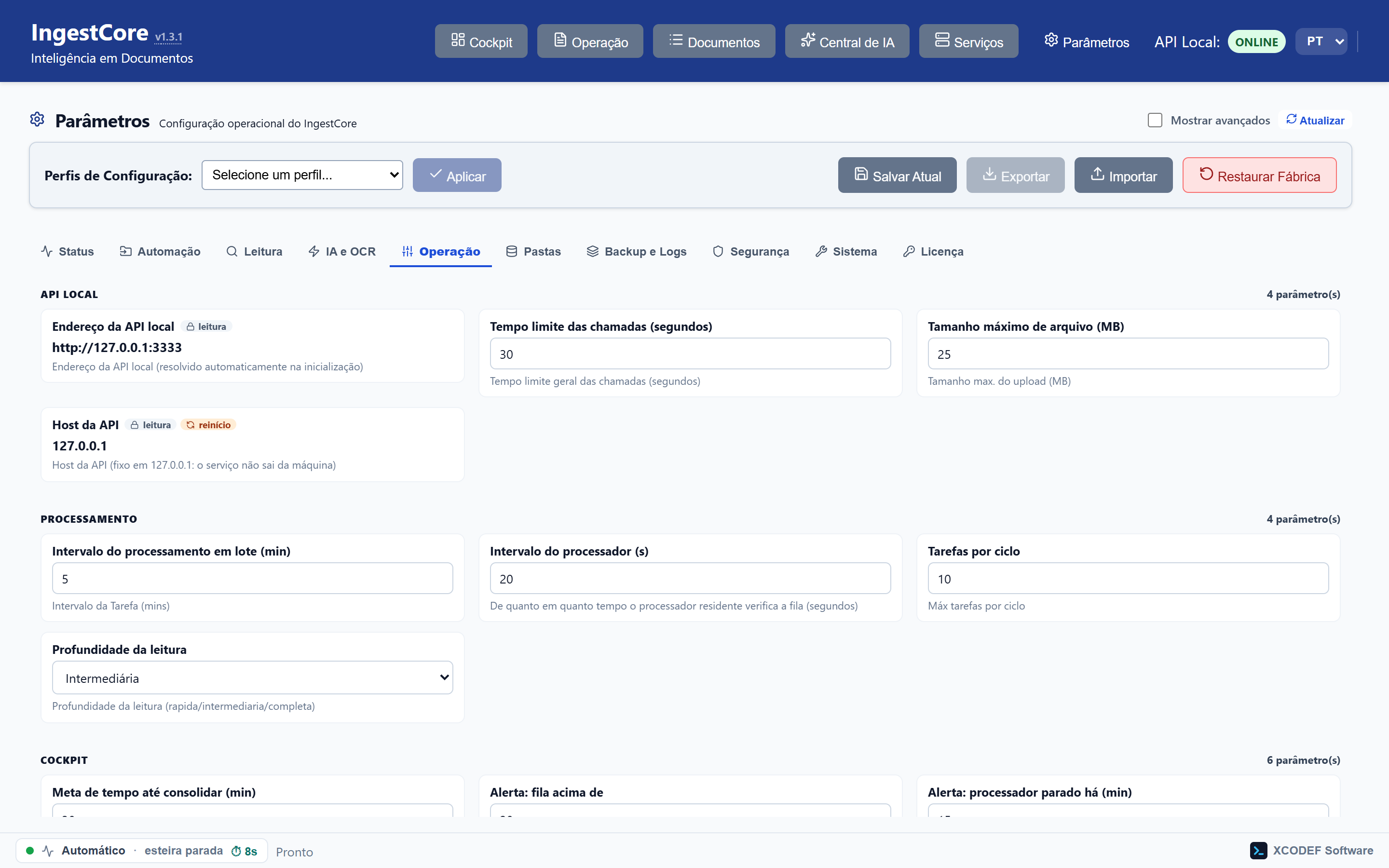The image size is (1389, 868).
Task: Switch to the Status tab
Action: [68, 251]
